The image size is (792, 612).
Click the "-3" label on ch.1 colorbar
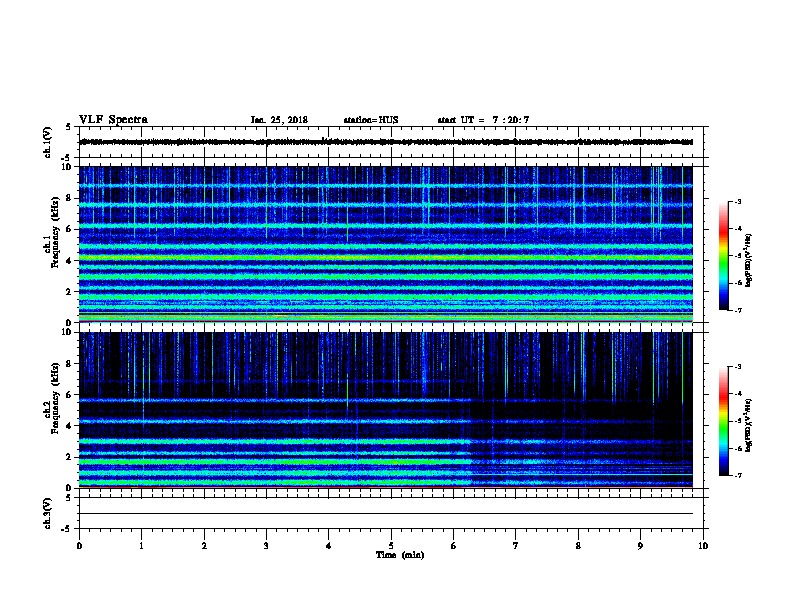pos(737,202)
